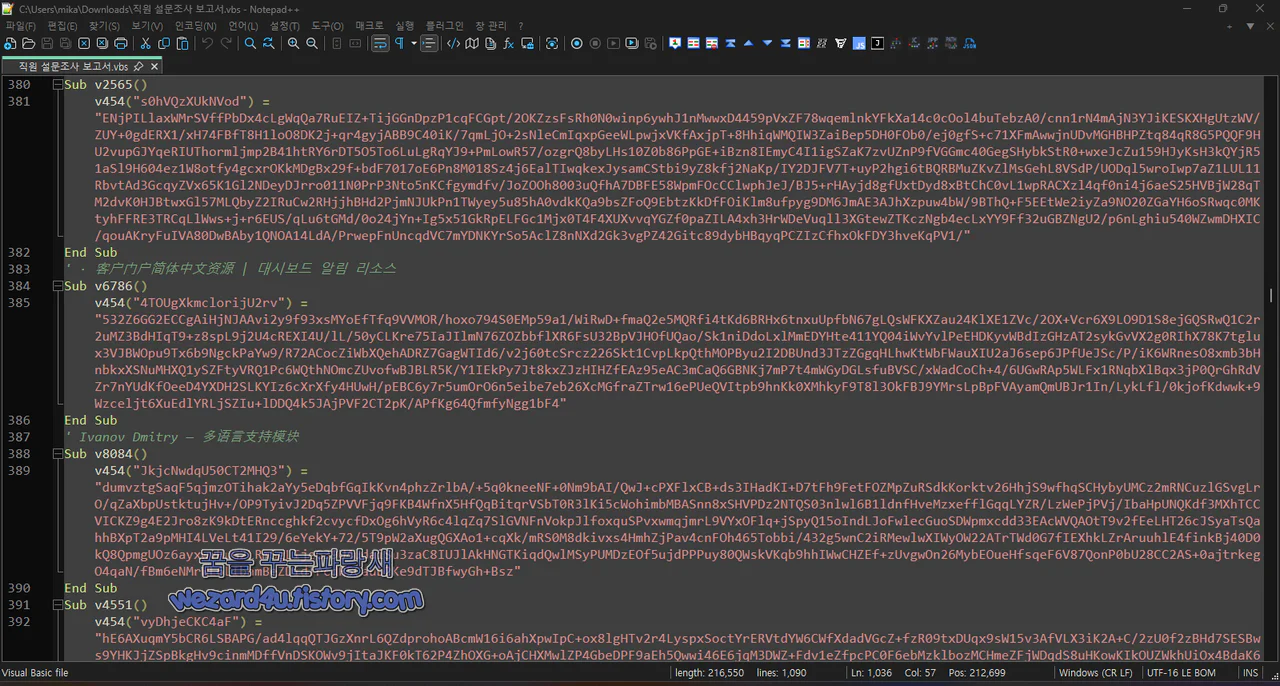Viewport: 1280px width, 686px height.
Task: Toggle pin on the vbs file tab
Action: [x=138, y=66]
